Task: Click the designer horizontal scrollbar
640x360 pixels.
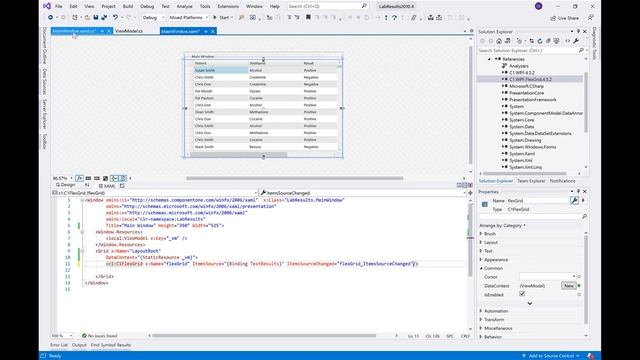Action: click(x=295, y=178)
